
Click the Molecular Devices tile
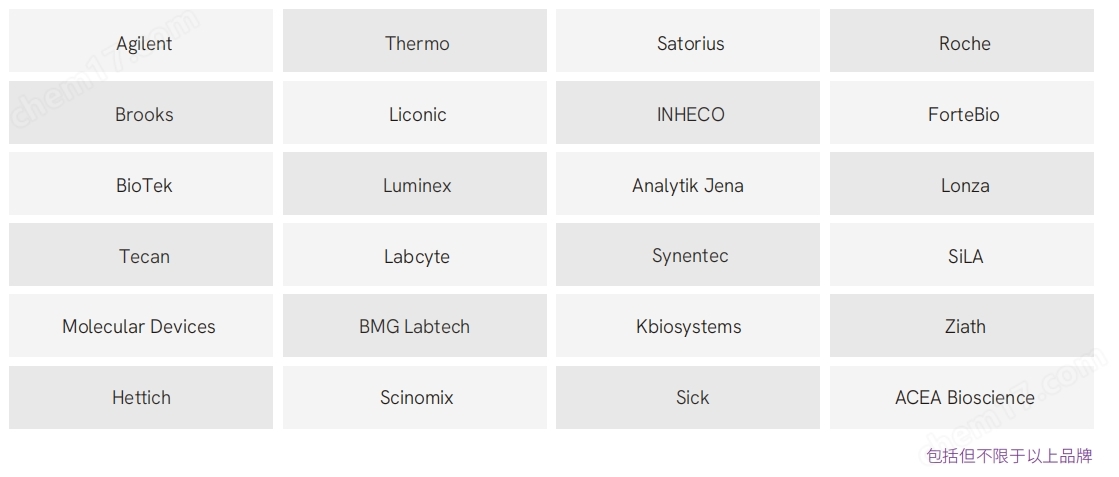(141, 326)
